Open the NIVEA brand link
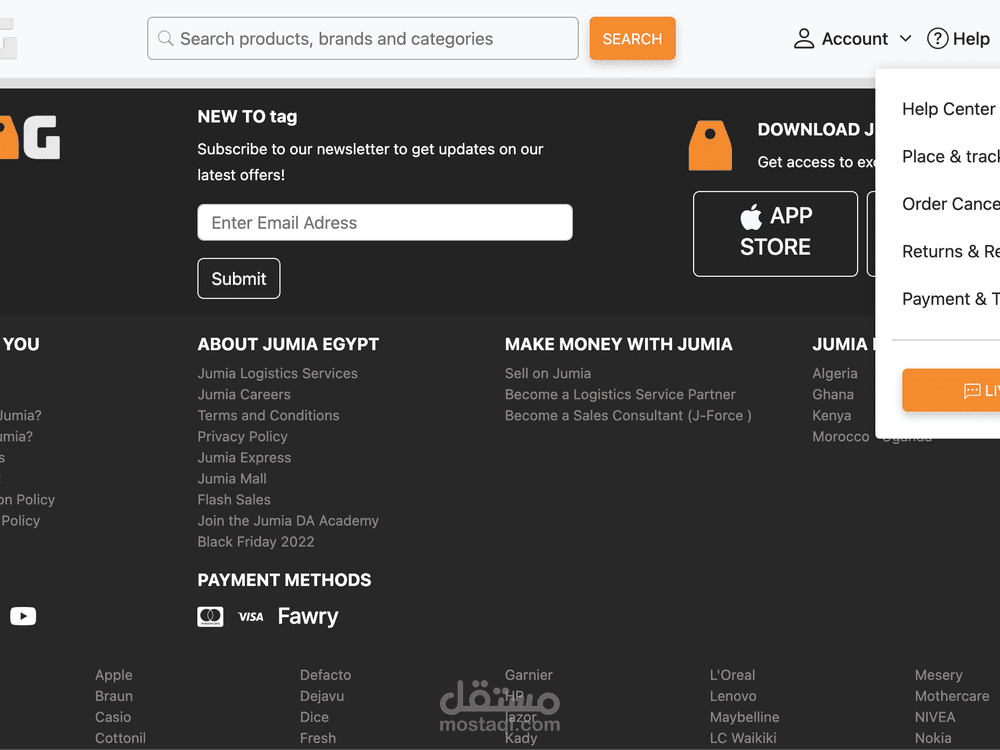 pyautogui.click(x=934, y=717)
